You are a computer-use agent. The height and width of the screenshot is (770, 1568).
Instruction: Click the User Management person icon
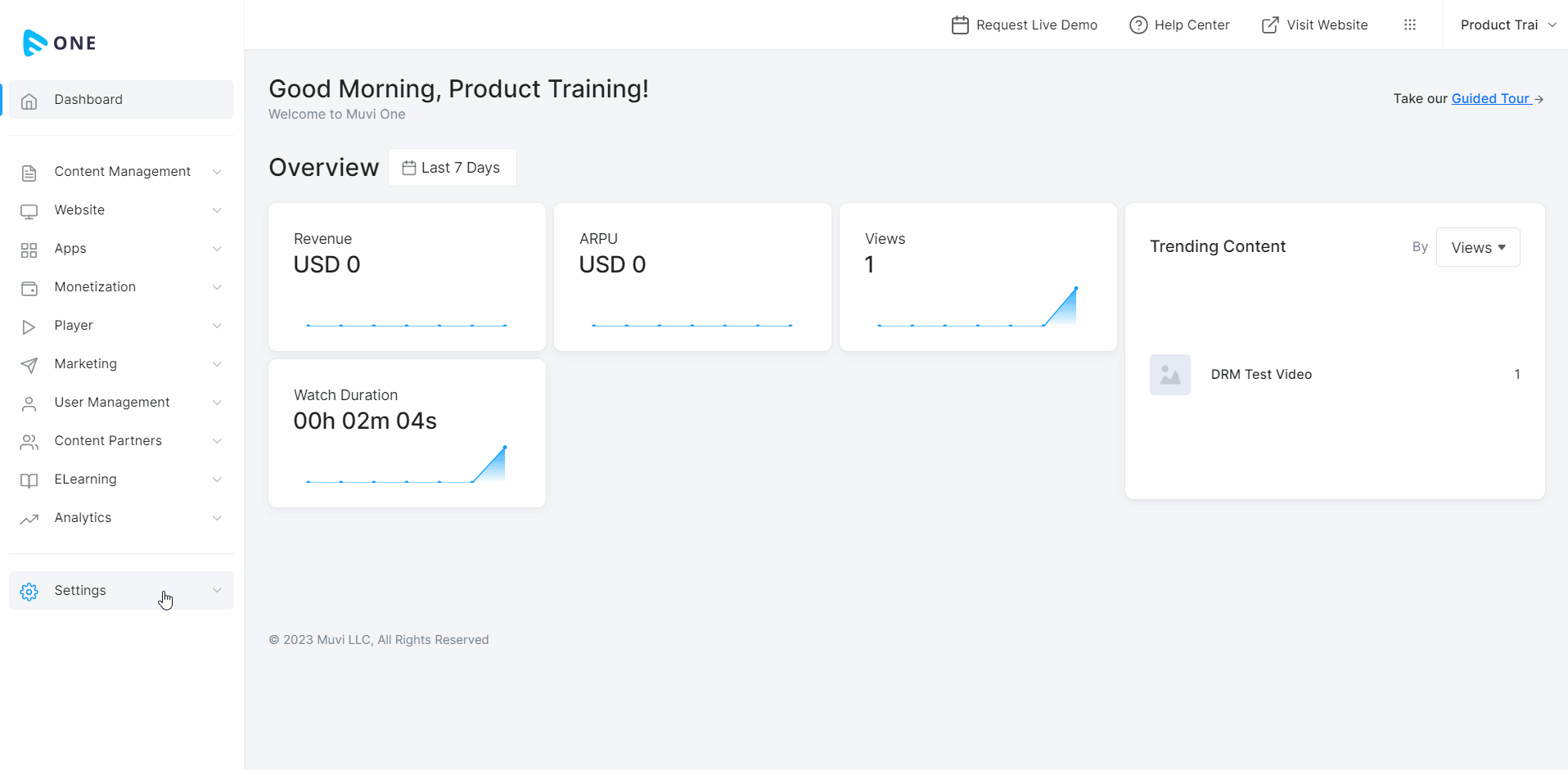click(x=29, y=403)
